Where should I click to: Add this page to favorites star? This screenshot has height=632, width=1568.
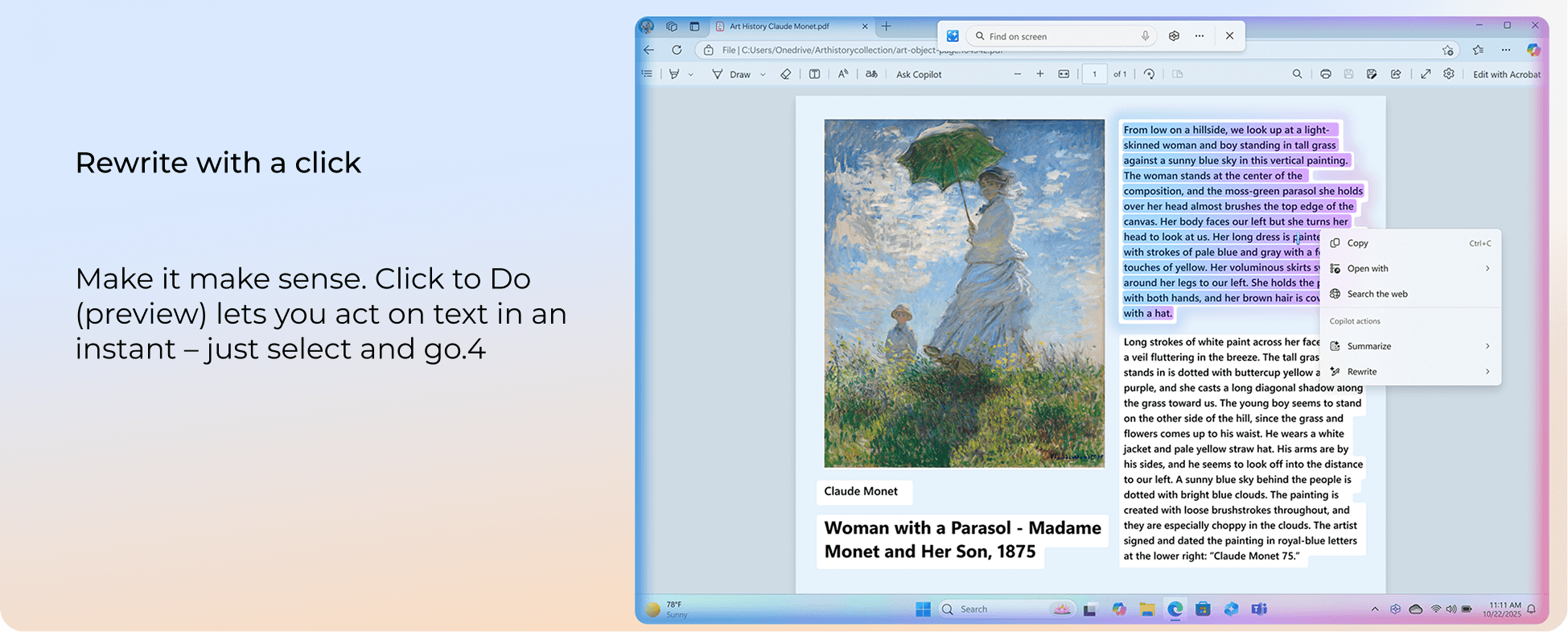coord(1448,50)
